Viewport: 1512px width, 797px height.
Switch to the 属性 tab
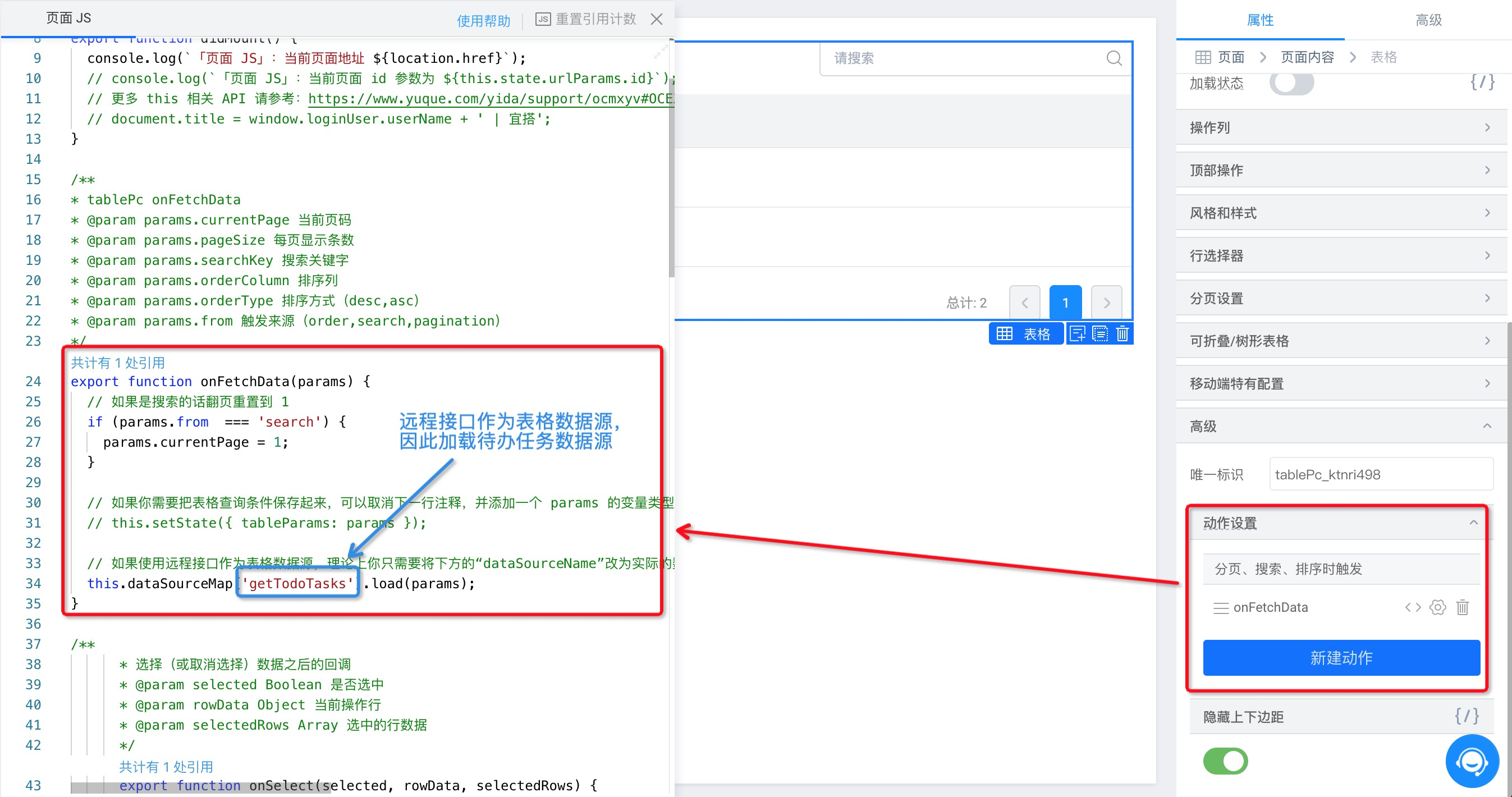tap(1259, 20)
